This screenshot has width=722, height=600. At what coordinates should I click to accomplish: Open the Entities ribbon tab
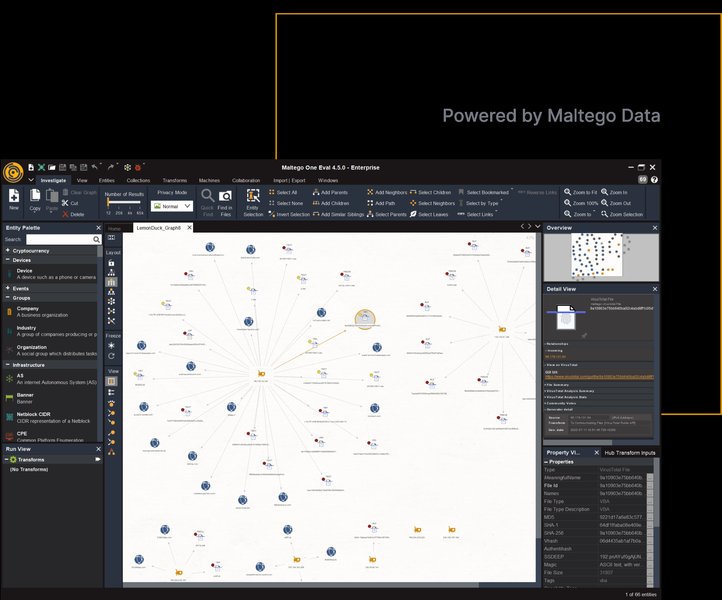click(106, 181)
